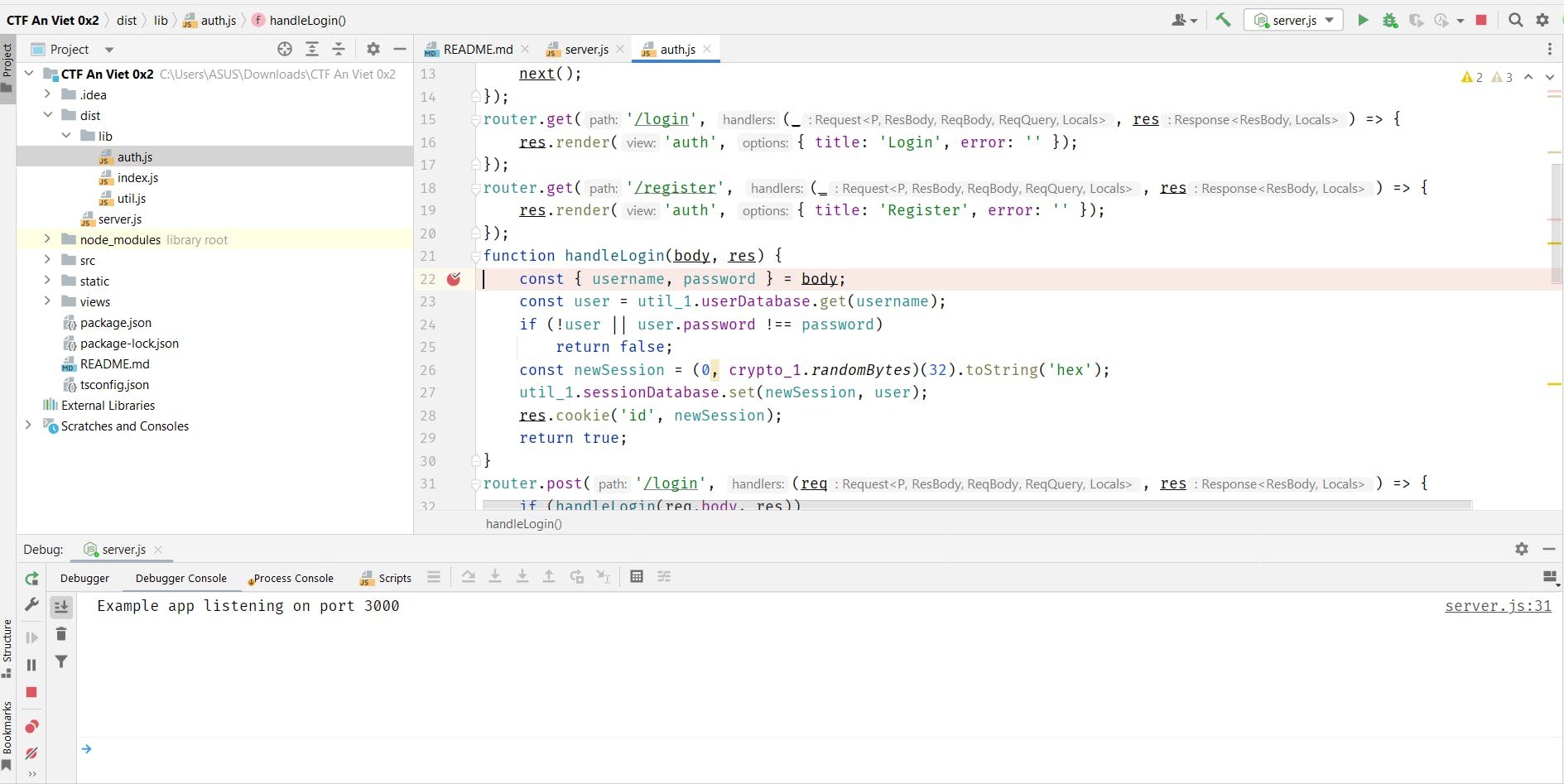
Task: Clear console with the trash icon
Action: [x=61, y=634]
